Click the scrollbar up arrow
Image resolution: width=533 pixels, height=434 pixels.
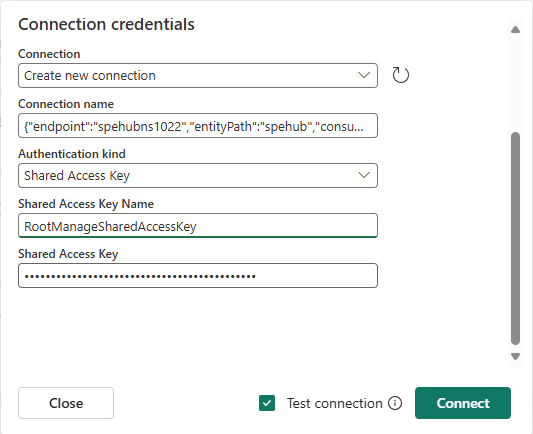pos(515,30)
